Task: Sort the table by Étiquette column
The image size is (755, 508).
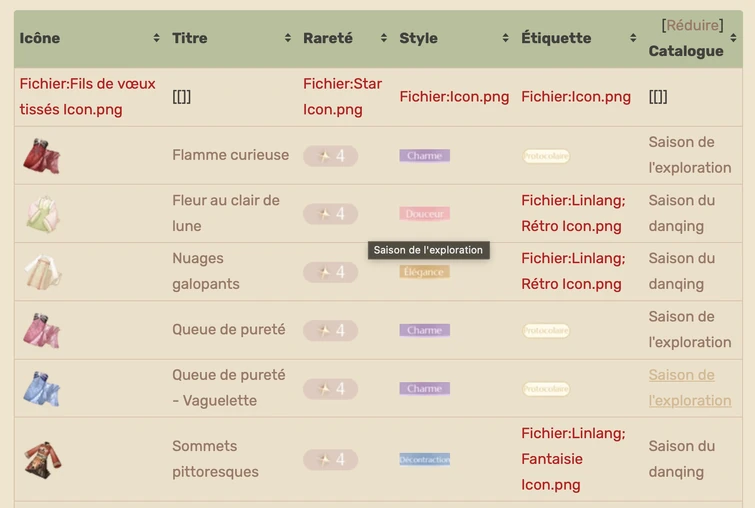Action: tap(632, 38)
